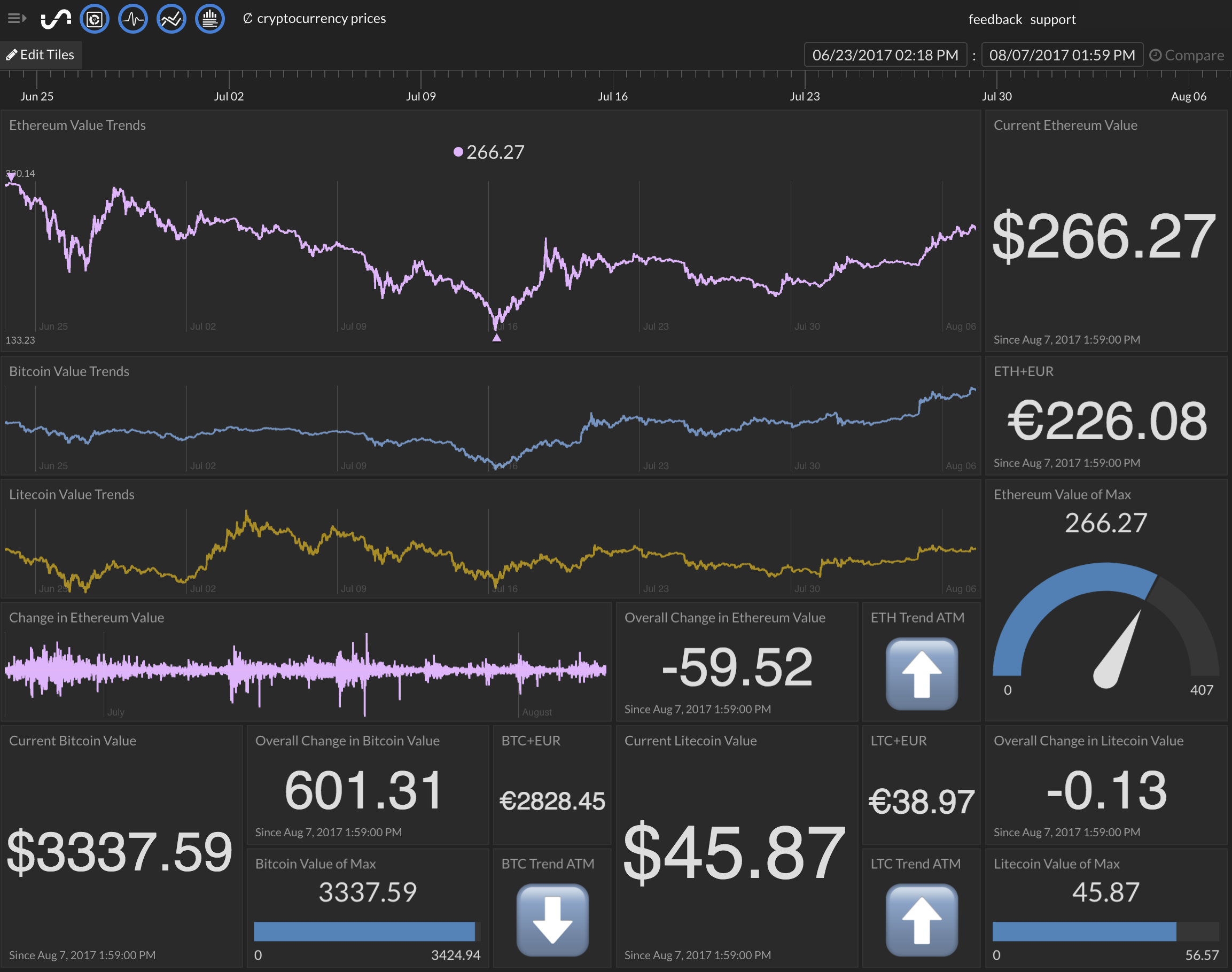The width and height of the screenshot is (1232, 972).
Task: Click the navigation menu hamburger icon
Action: (18, 18)
